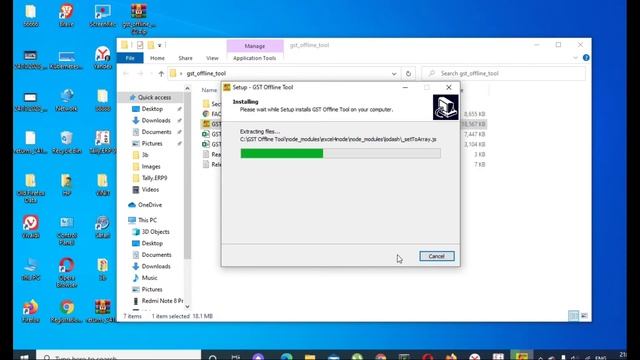Open the Home ribbon tab
The height and width of the screenshot is (360, 640).
[157, 58]
